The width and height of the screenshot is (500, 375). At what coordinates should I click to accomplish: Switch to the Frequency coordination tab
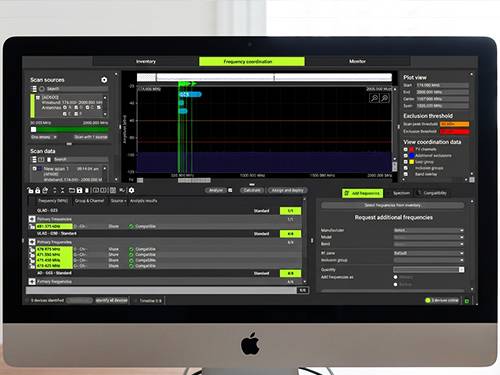click(252, 61)
